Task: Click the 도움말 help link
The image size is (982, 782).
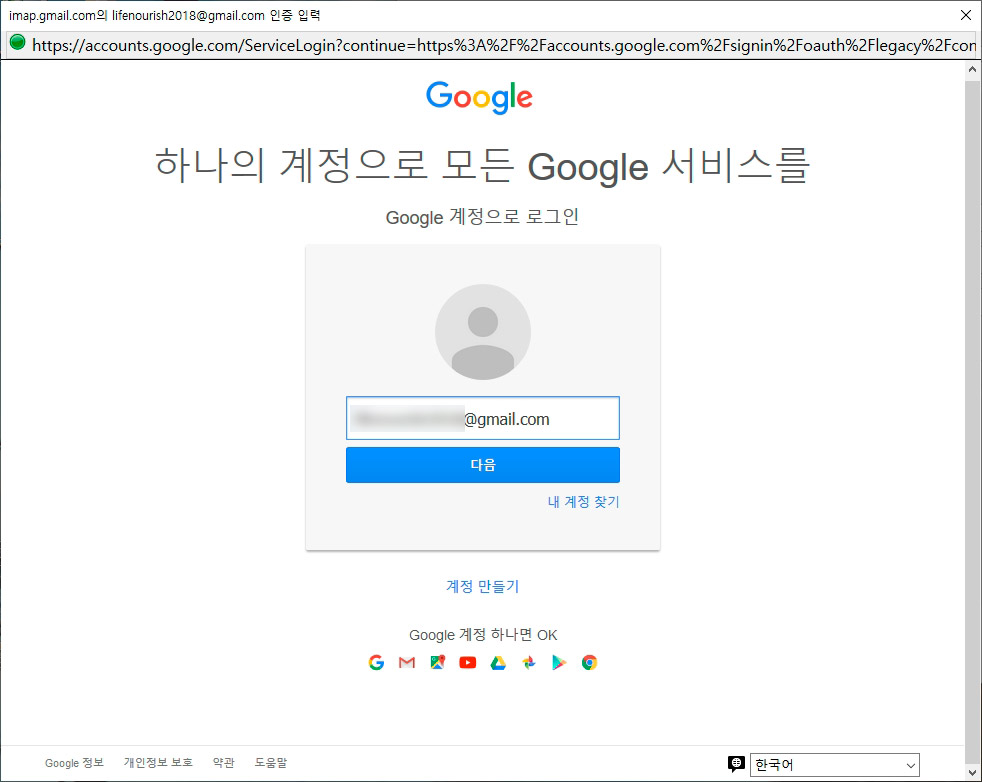Action: click(x=269, y=762)
